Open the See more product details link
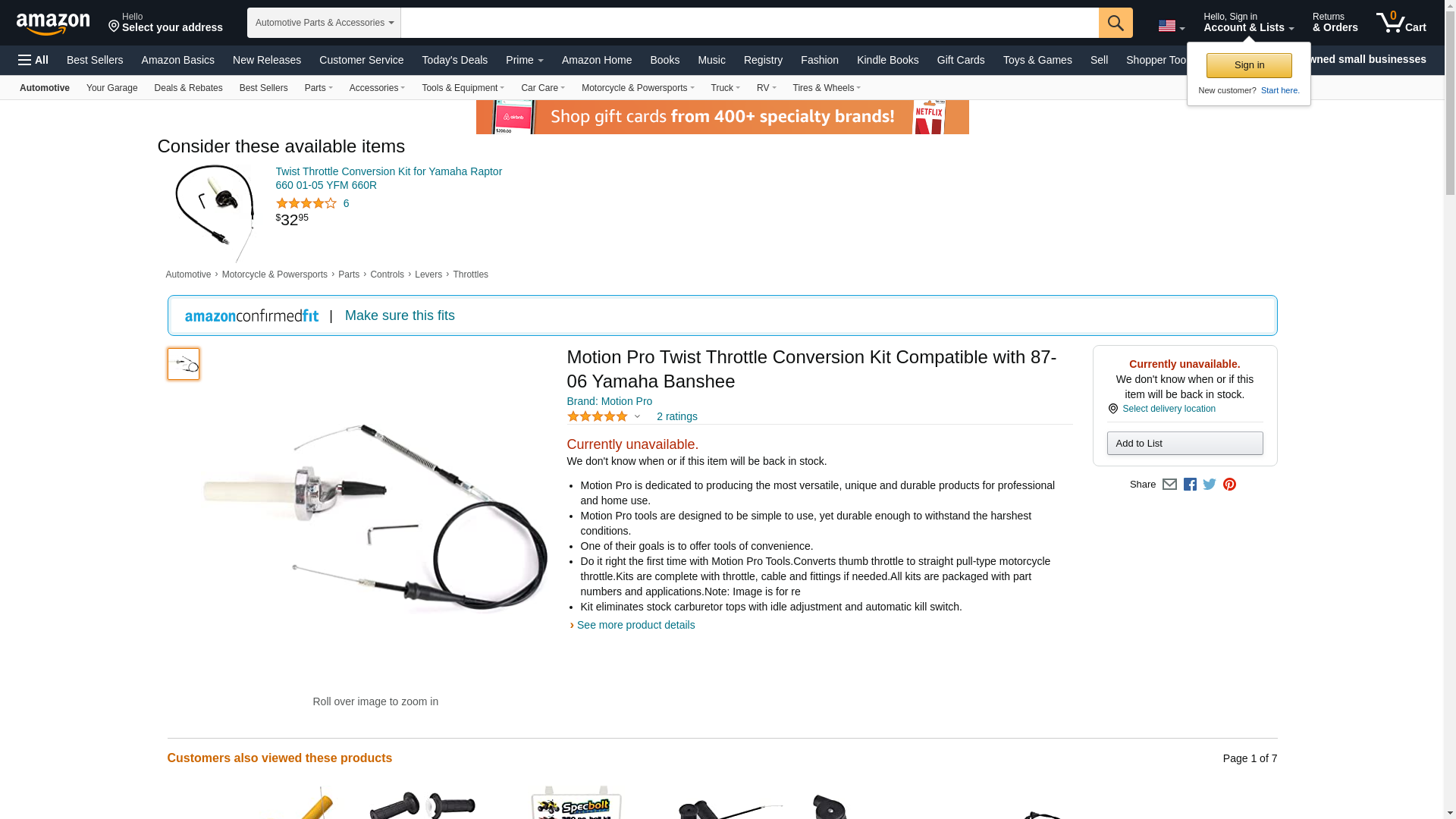This screenshot has height=819, width=1456. [635, 625]
